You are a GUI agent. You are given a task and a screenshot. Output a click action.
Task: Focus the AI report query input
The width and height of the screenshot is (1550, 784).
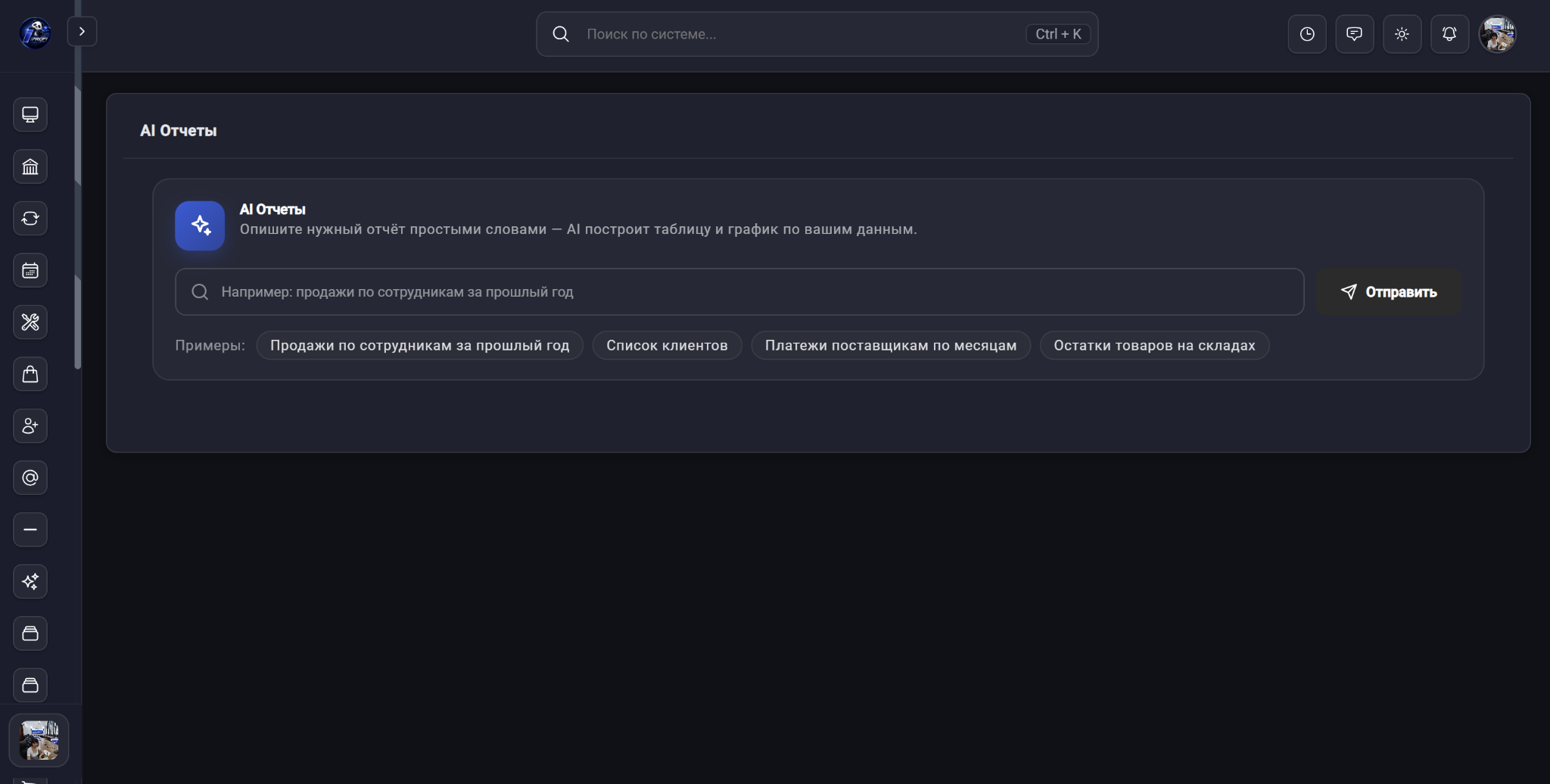(x=739, y=292)
